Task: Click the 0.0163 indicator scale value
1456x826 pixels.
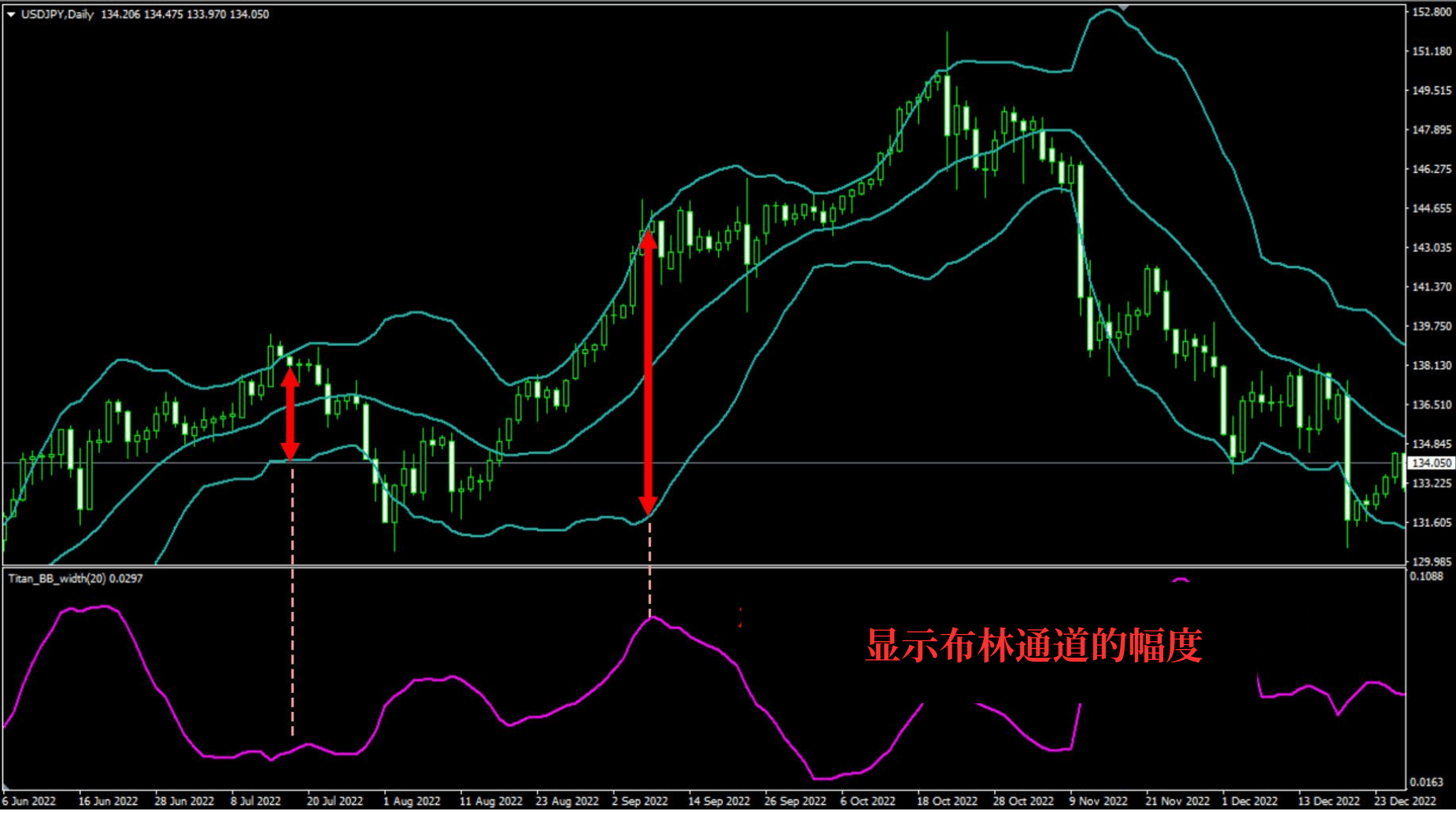Action: click(1426, 782)
